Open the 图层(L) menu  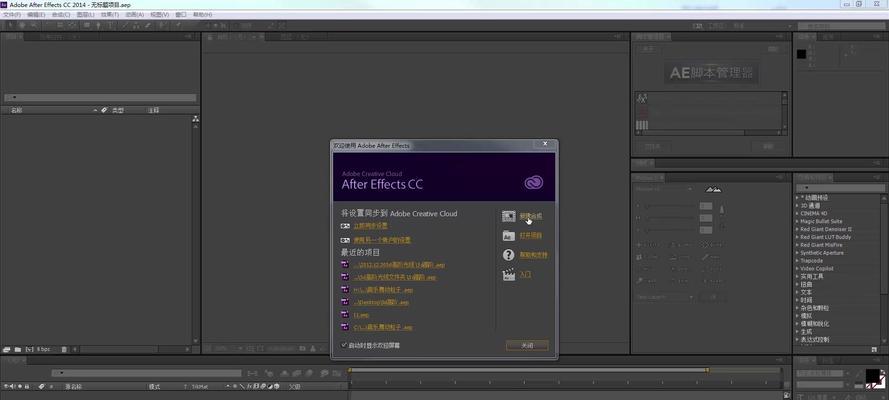coord(86,14)
